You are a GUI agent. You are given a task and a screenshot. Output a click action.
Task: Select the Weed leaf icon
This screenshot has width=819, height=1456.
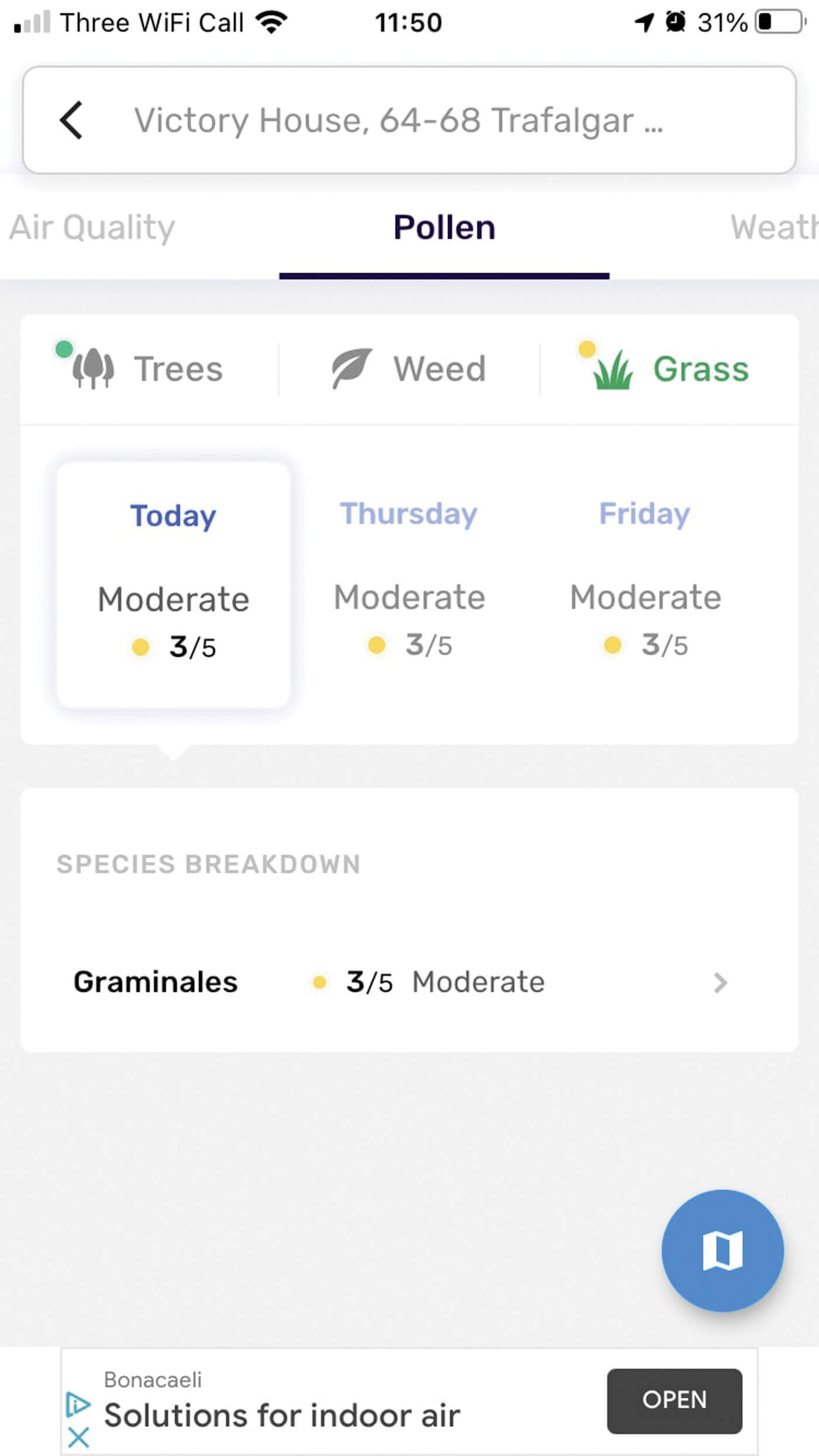[x=352, y=368]
